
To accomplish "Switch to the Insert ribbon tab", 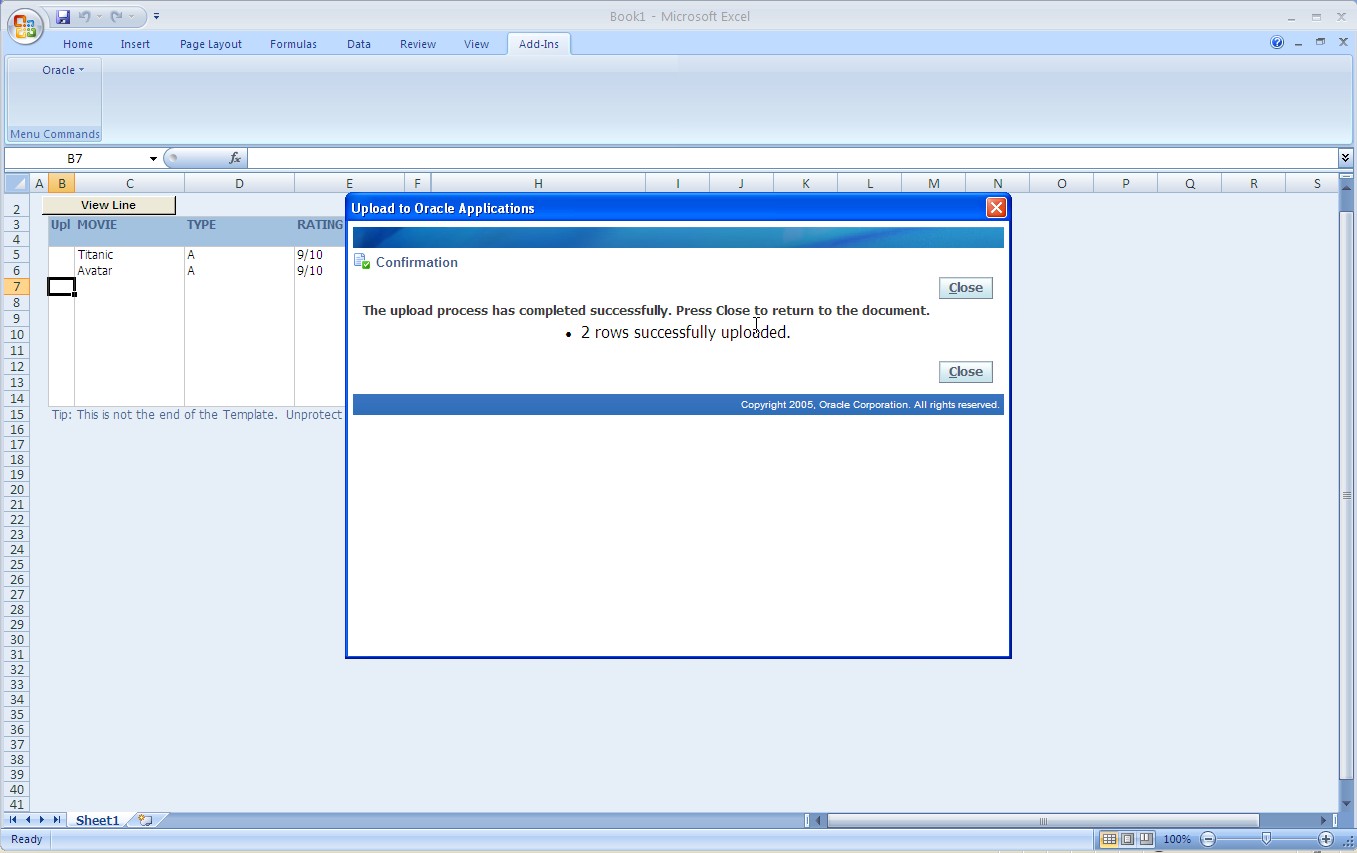I will [135, 44].
